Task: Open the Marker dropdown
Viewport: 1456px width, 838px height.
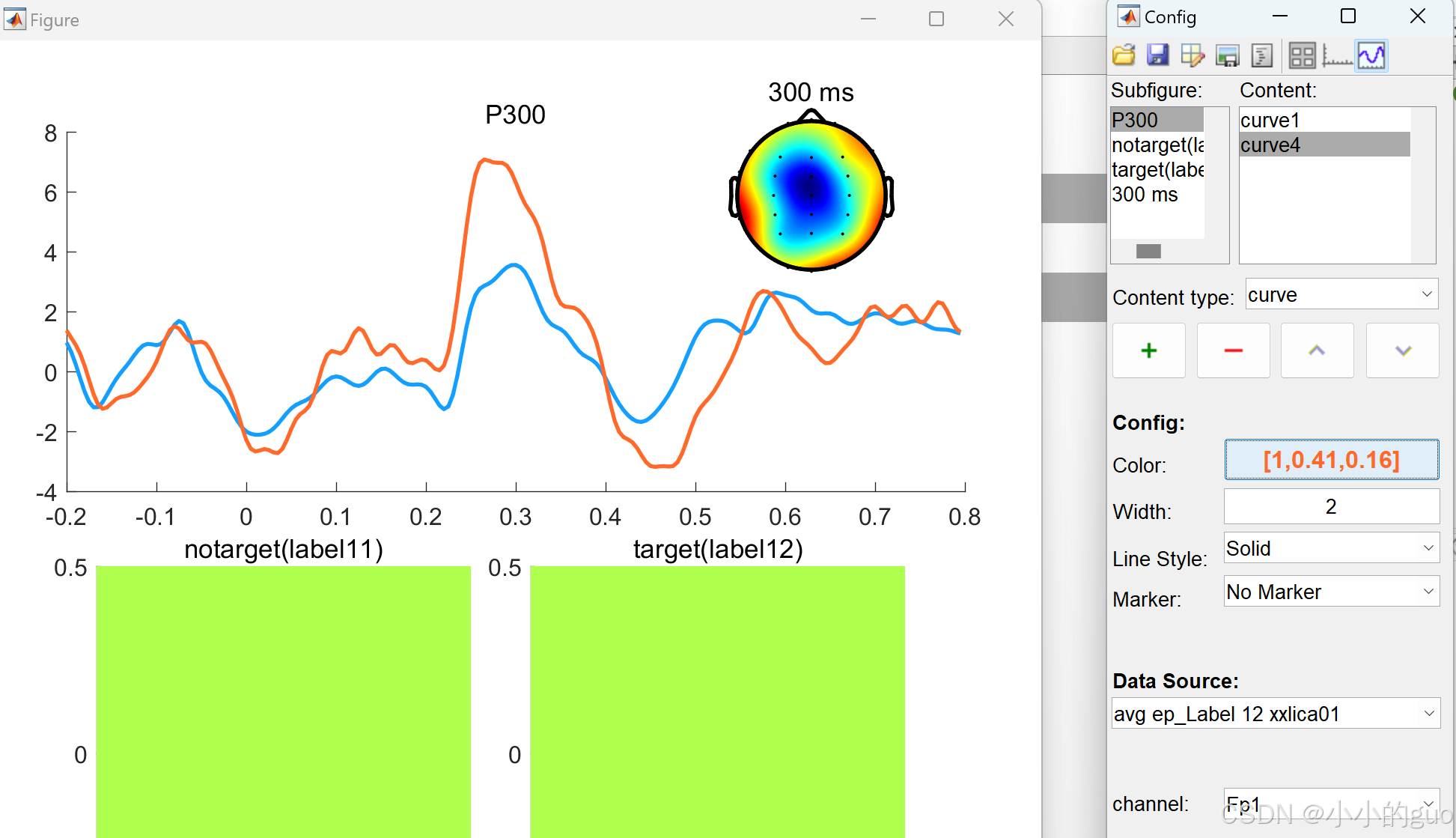Action: point(1332,592)
